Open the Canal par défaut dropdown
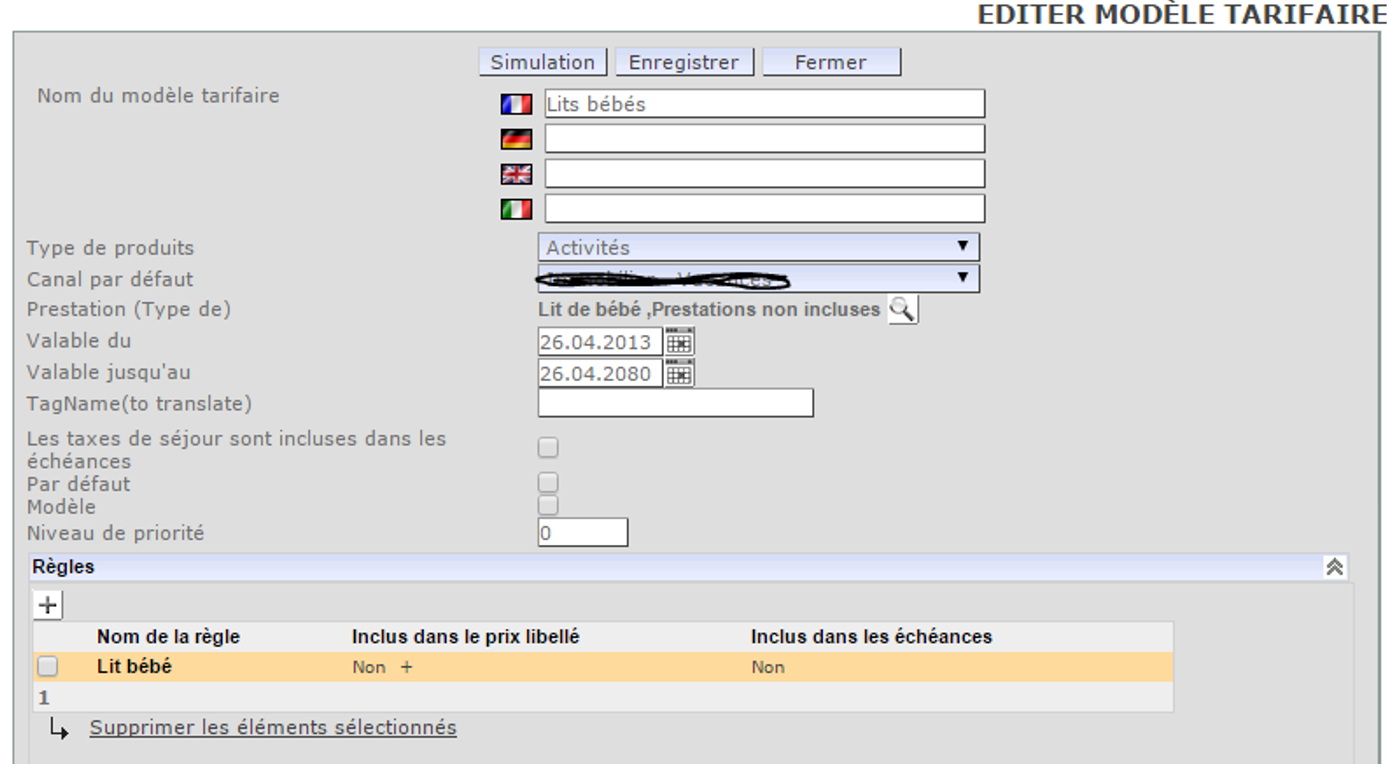 [758, 278]
